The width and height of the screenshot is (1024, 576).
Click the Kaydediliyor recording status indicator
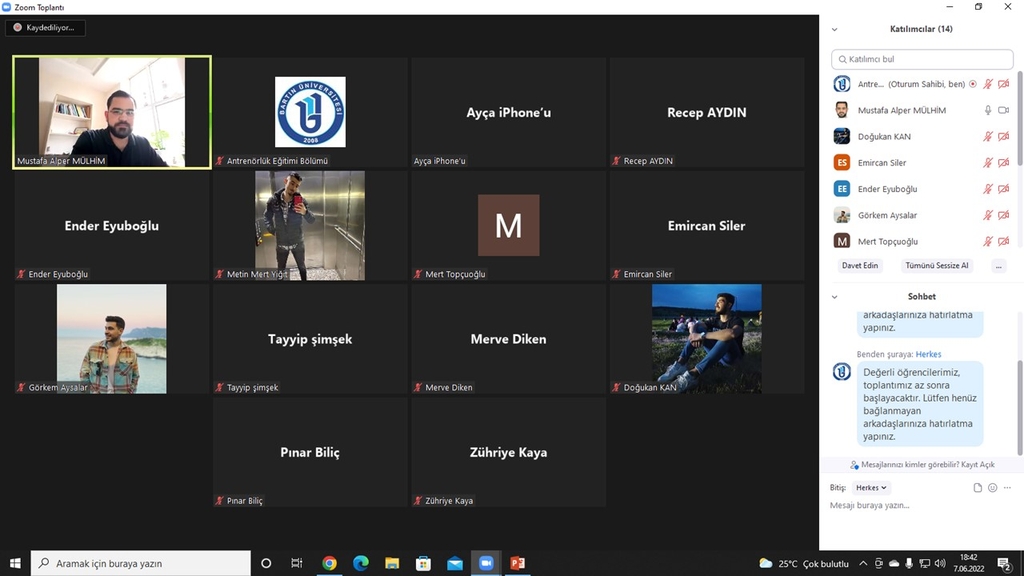45,28
